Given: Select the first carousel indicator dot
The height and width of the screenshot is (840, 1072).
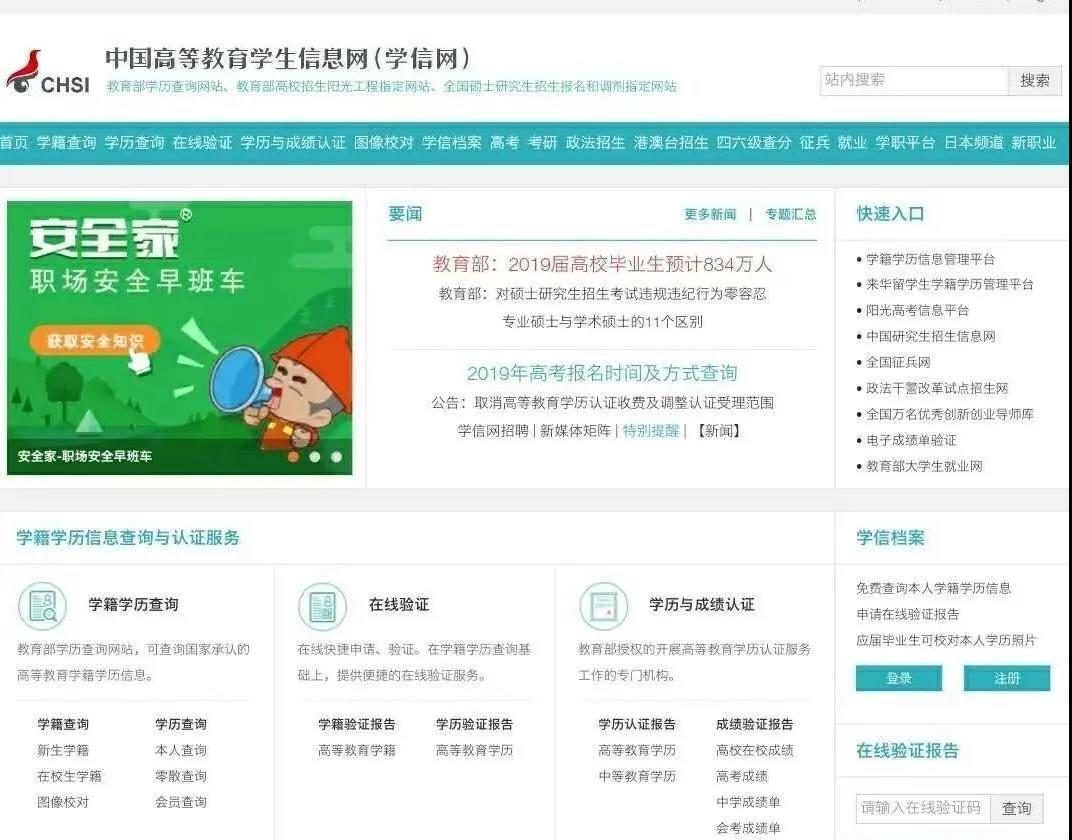Looking at the screenshot, I should [x=293, y=457].
